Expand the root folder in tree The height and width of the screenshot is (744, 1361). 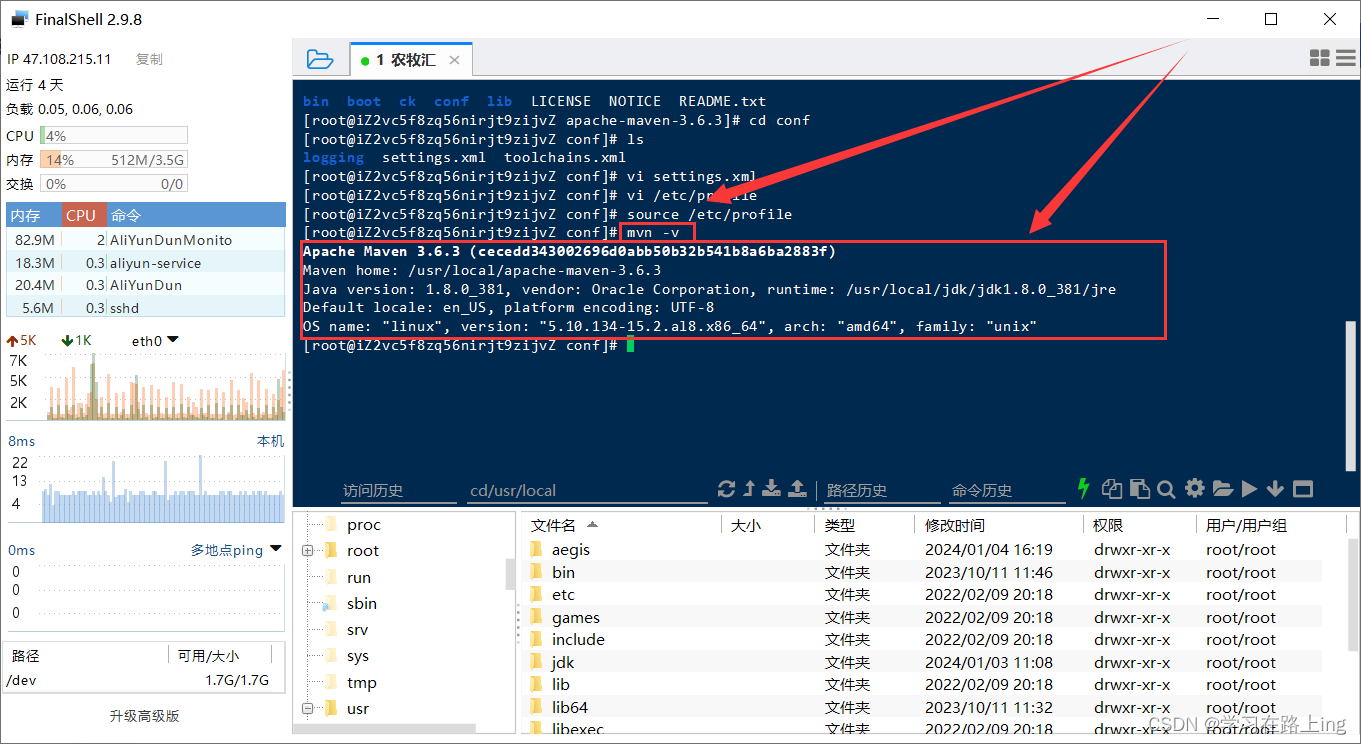point(307,551)
